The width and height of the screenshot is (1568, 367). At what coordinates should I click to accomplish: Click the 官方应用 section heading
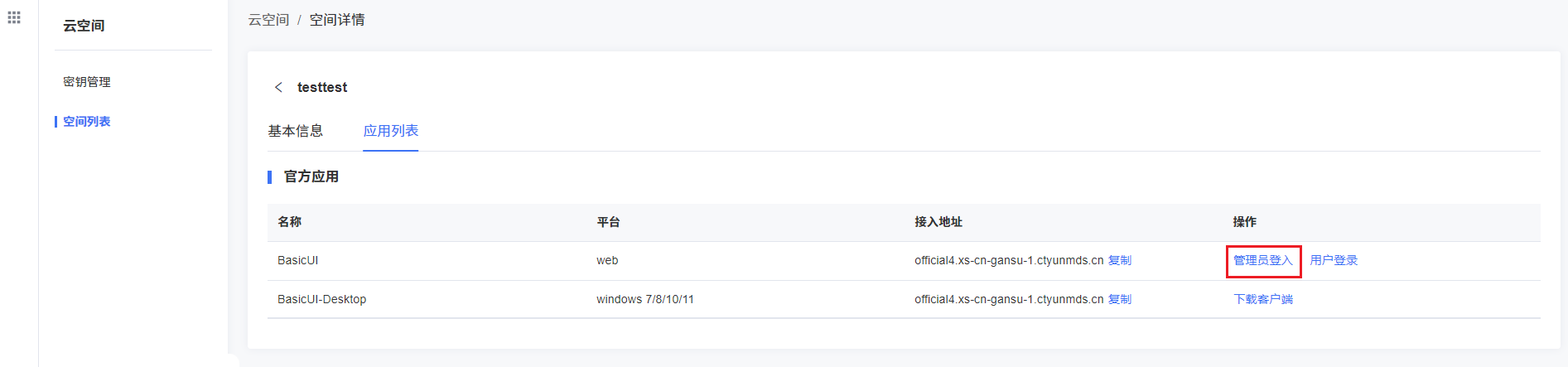pos(311,176)
